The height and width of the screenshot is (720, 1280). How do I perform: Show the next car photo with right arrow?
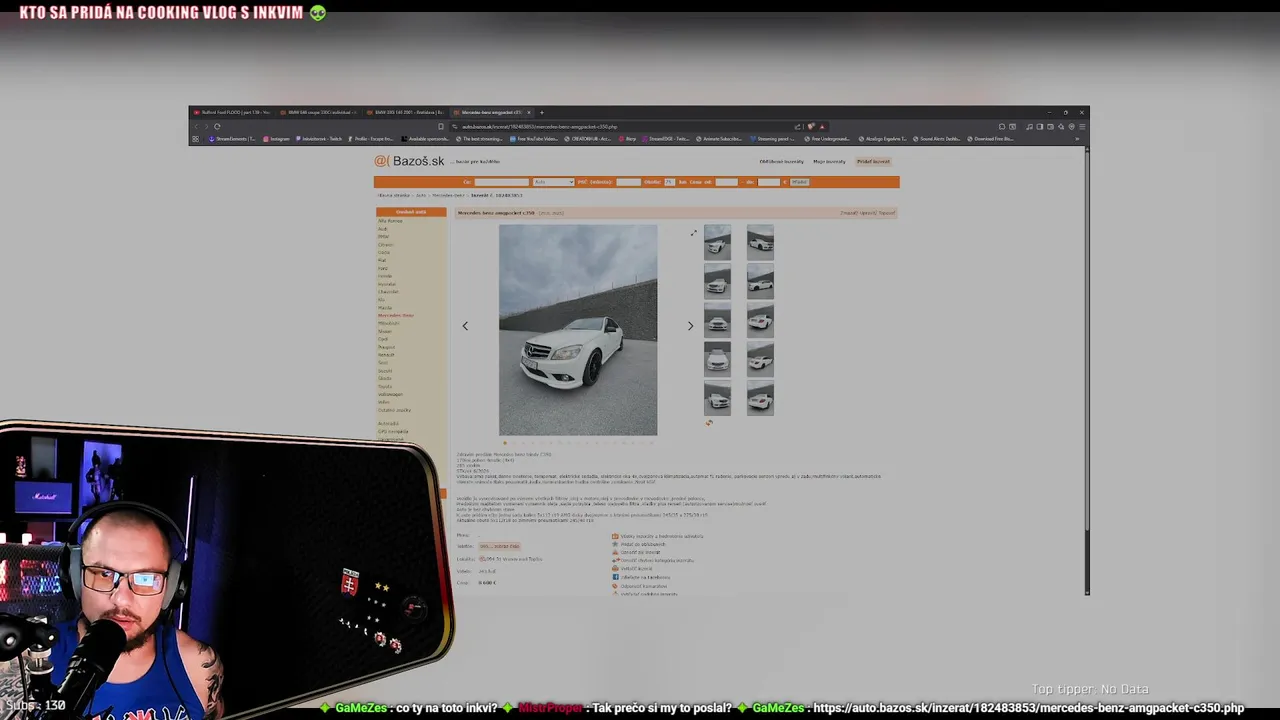point(690,326)
